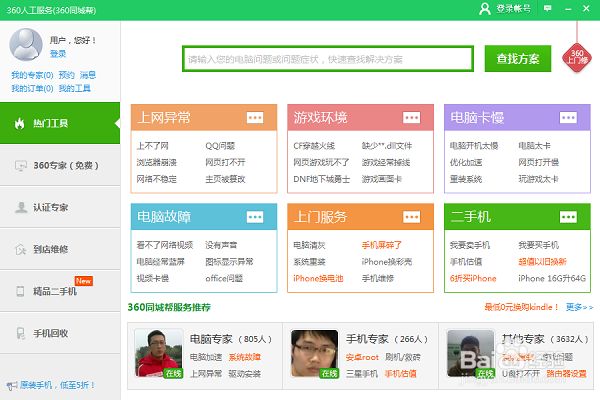Select DNF地下城勇士 entry
The image size is (600, 400).
[321, 179]
